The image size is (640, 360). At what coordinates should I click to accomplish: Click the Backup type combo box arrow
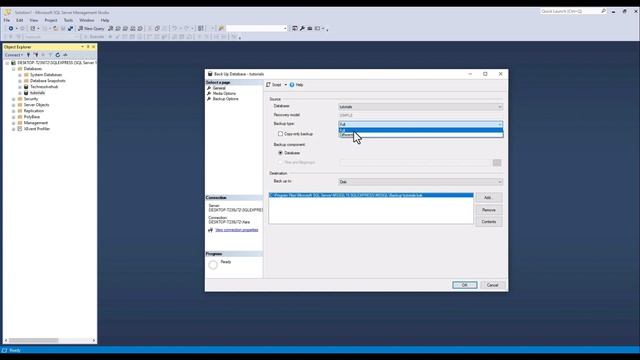point(500,124)
